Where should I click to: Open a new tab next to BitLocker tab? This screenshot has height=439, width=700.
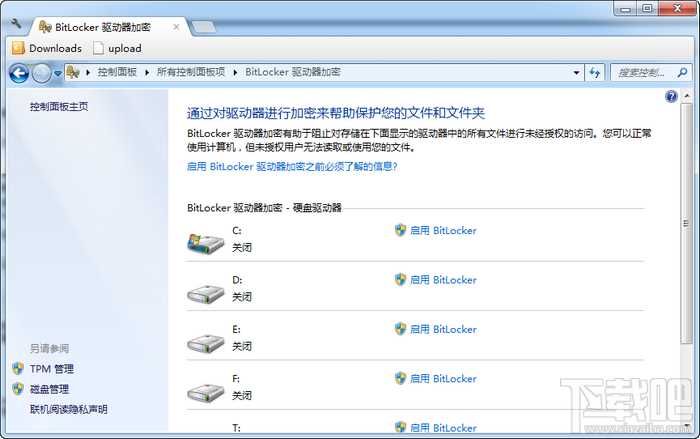[x=204, y=25]
